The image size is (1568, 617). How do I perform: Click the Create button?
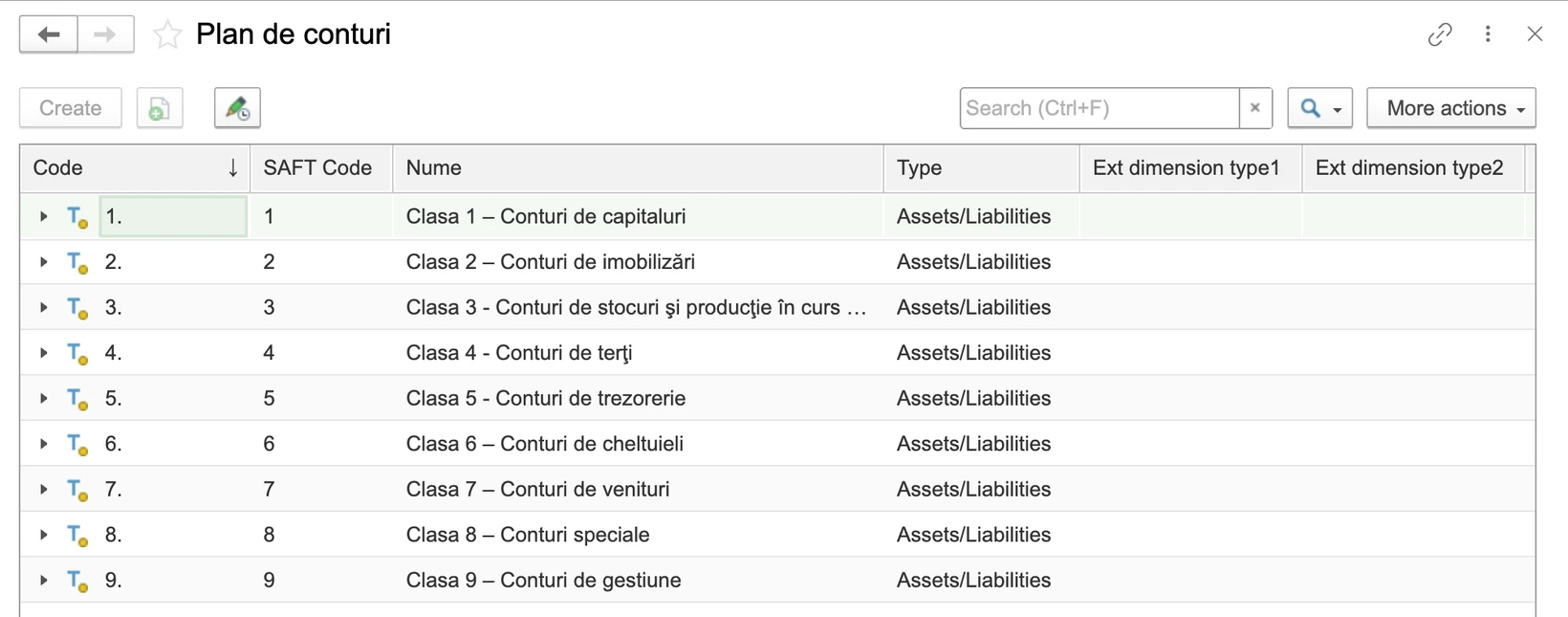tap(71, 108)
